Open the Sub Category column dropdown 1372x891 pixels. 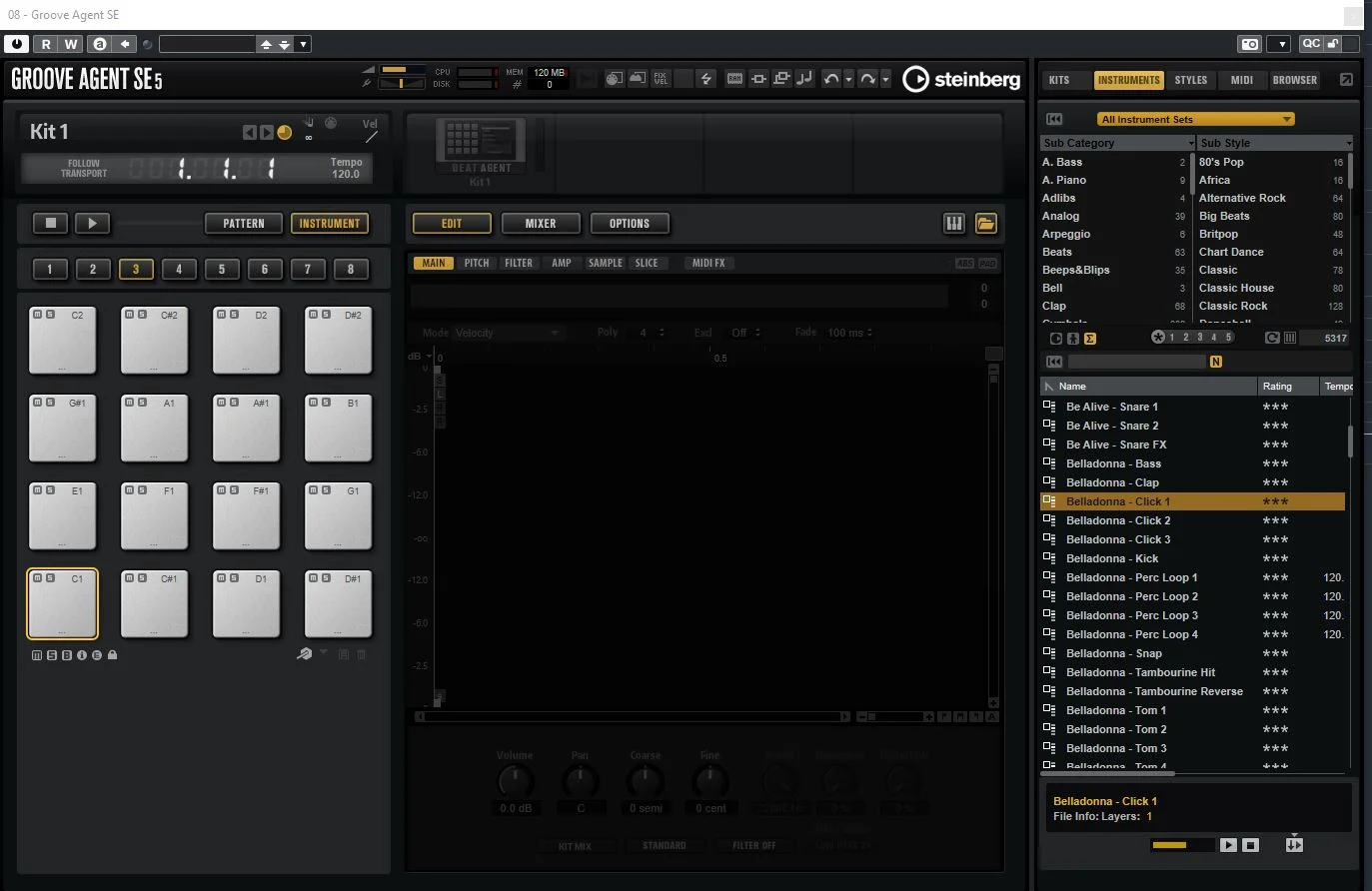1189,143
